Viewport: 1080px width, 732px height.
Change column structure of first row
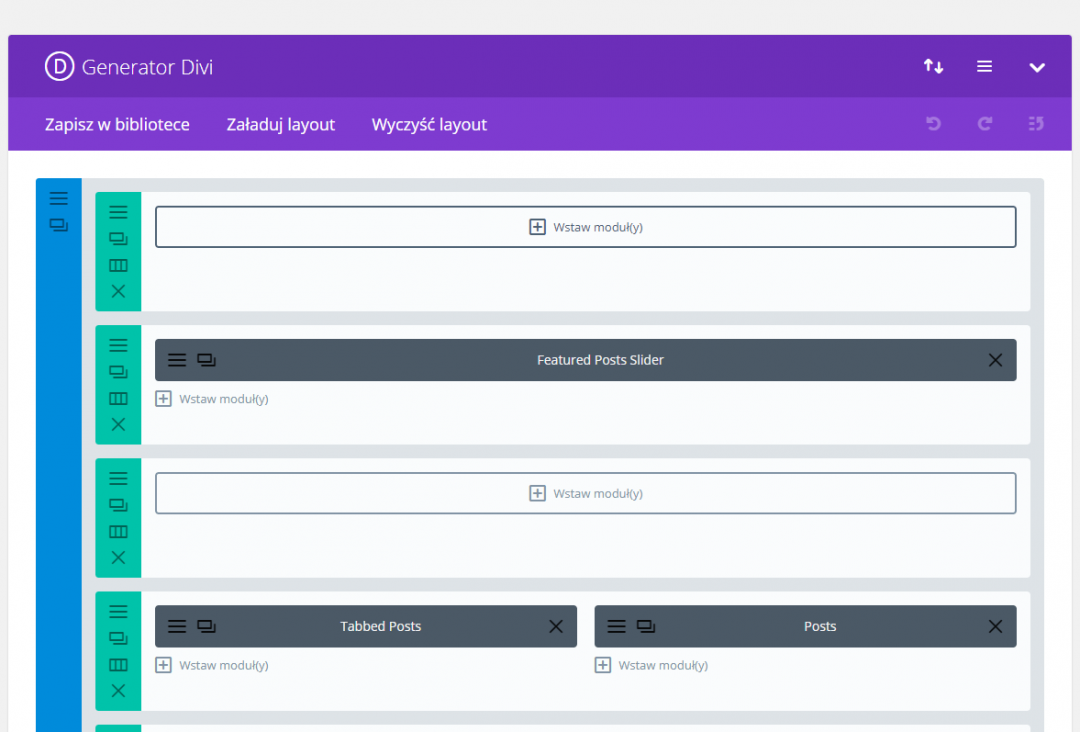[118, 265]
